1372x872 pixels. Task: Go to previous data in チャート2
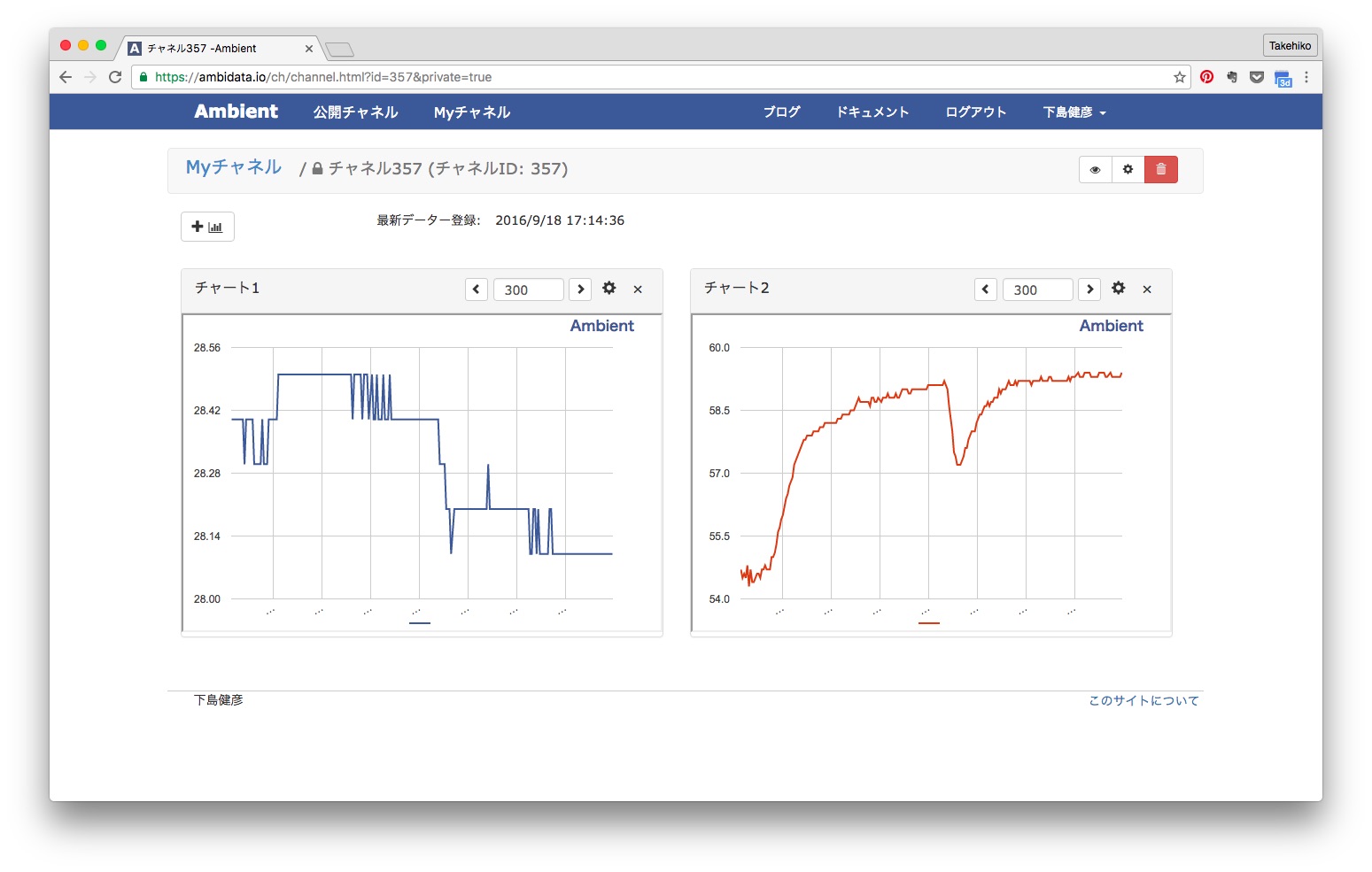point(986,289)
